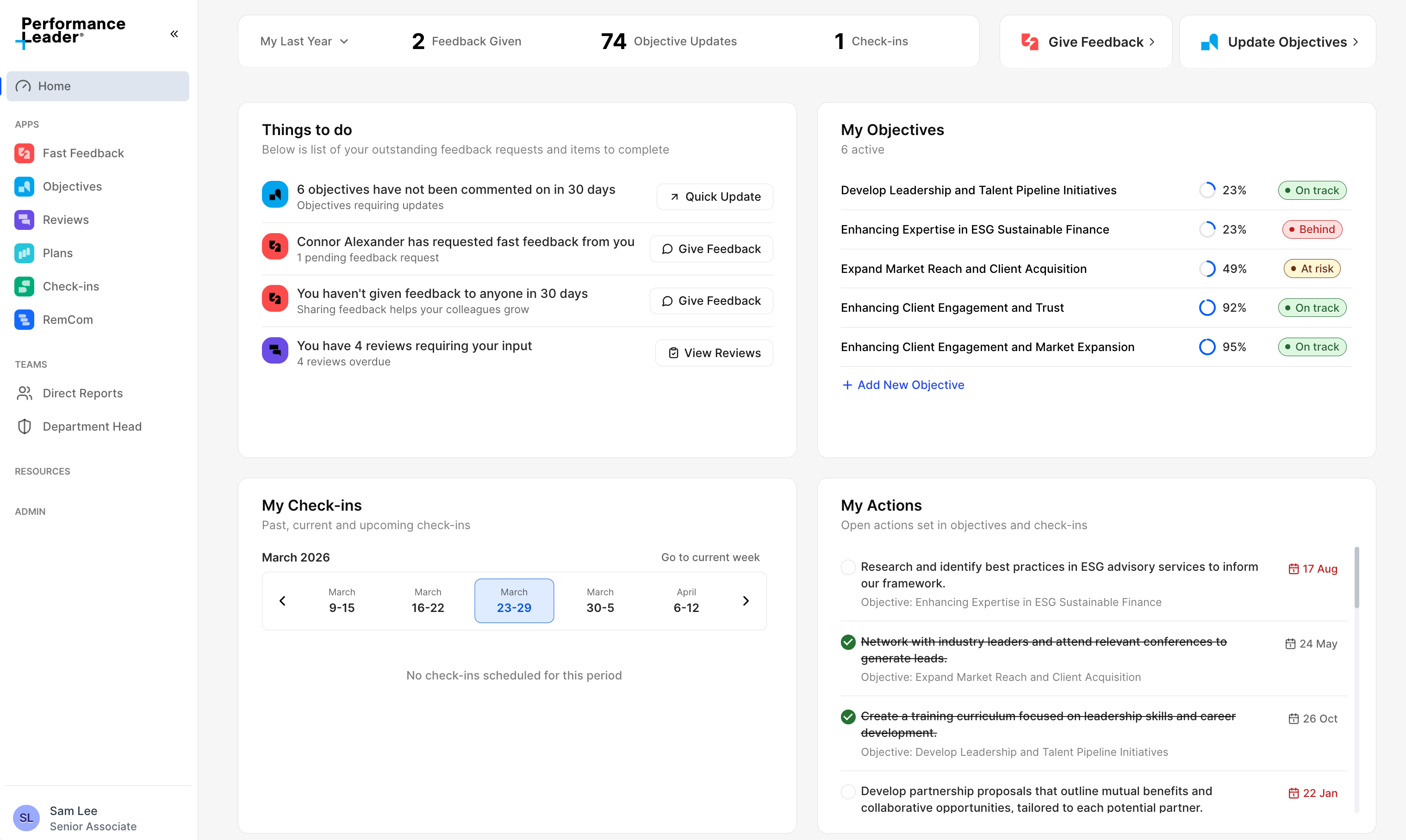Open the Objectives app icon
The width and height of the screenshot is (1406, 840).
pos(25,186)
